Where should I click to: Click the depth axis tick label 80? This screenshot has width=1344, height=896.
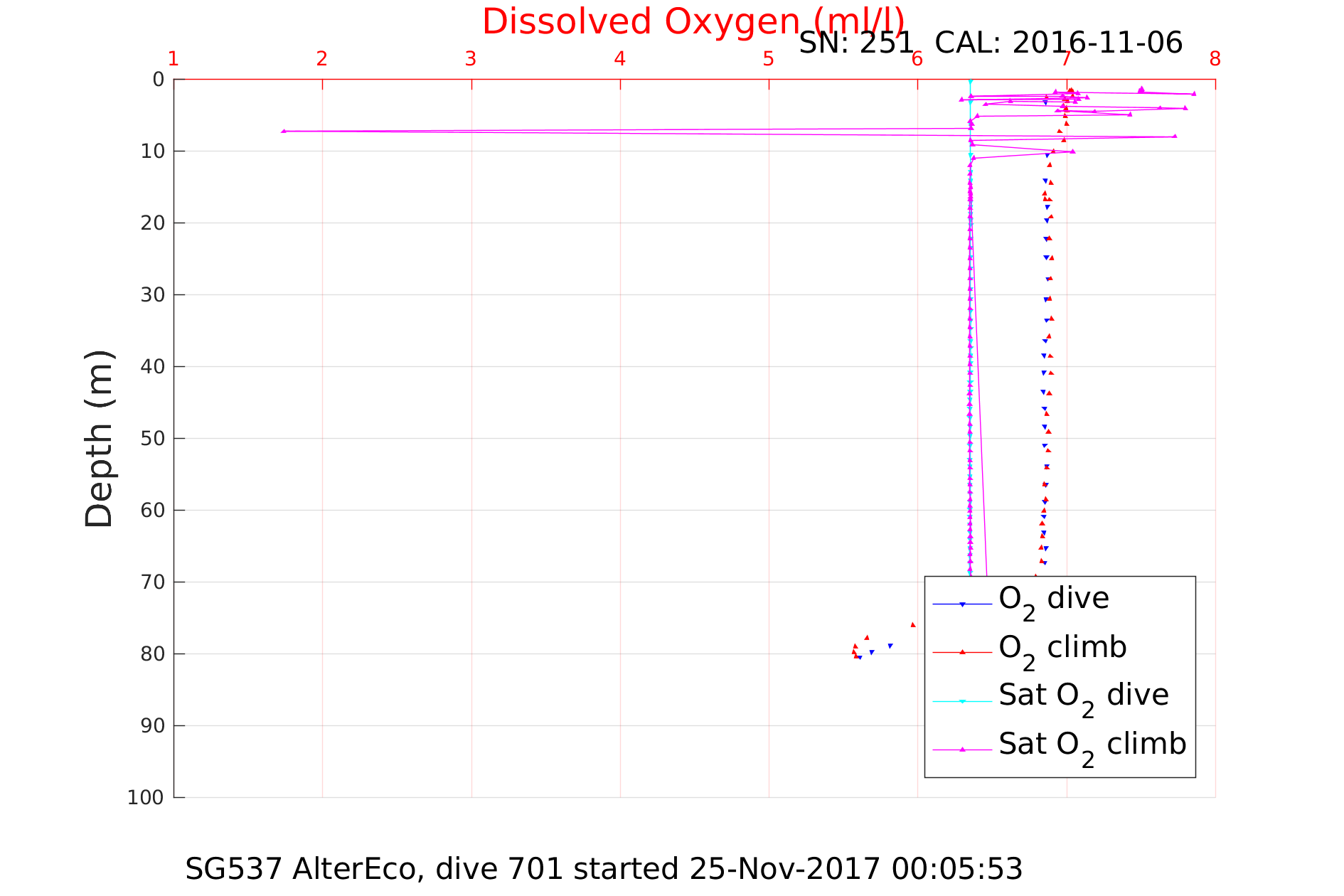153,654
